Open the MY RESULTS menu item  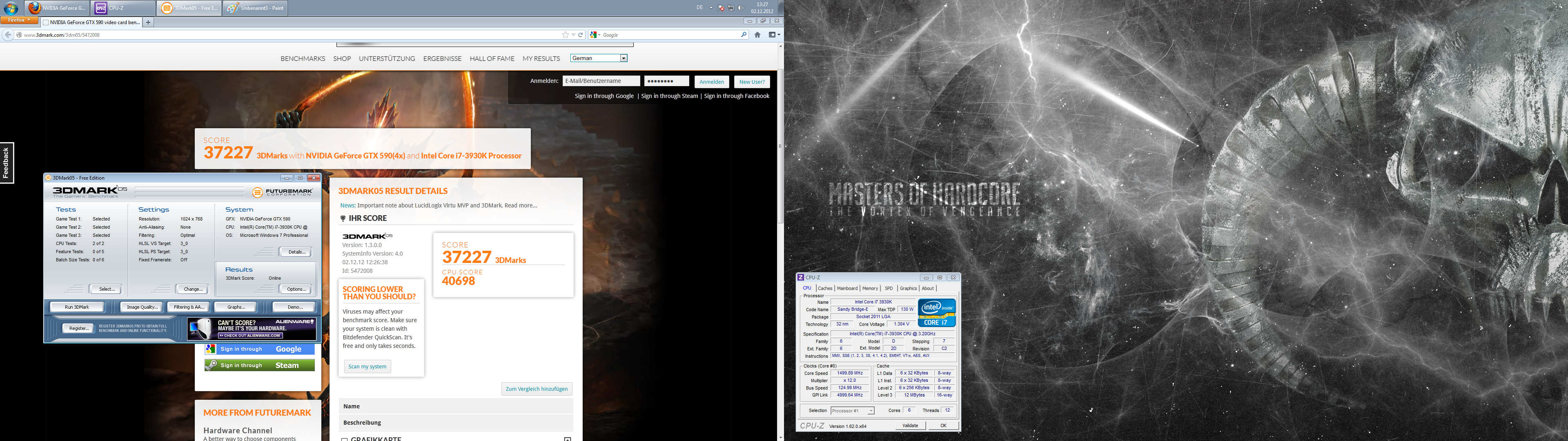(541, 58)
